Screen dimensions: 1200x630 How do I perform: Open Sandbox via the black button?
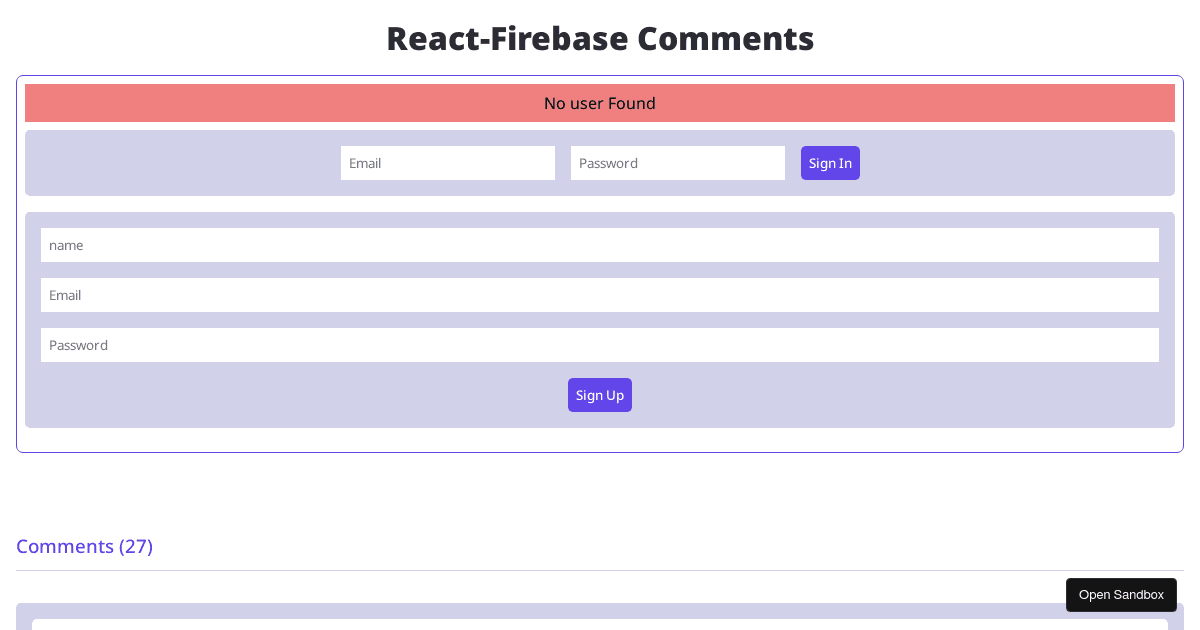1121,595
